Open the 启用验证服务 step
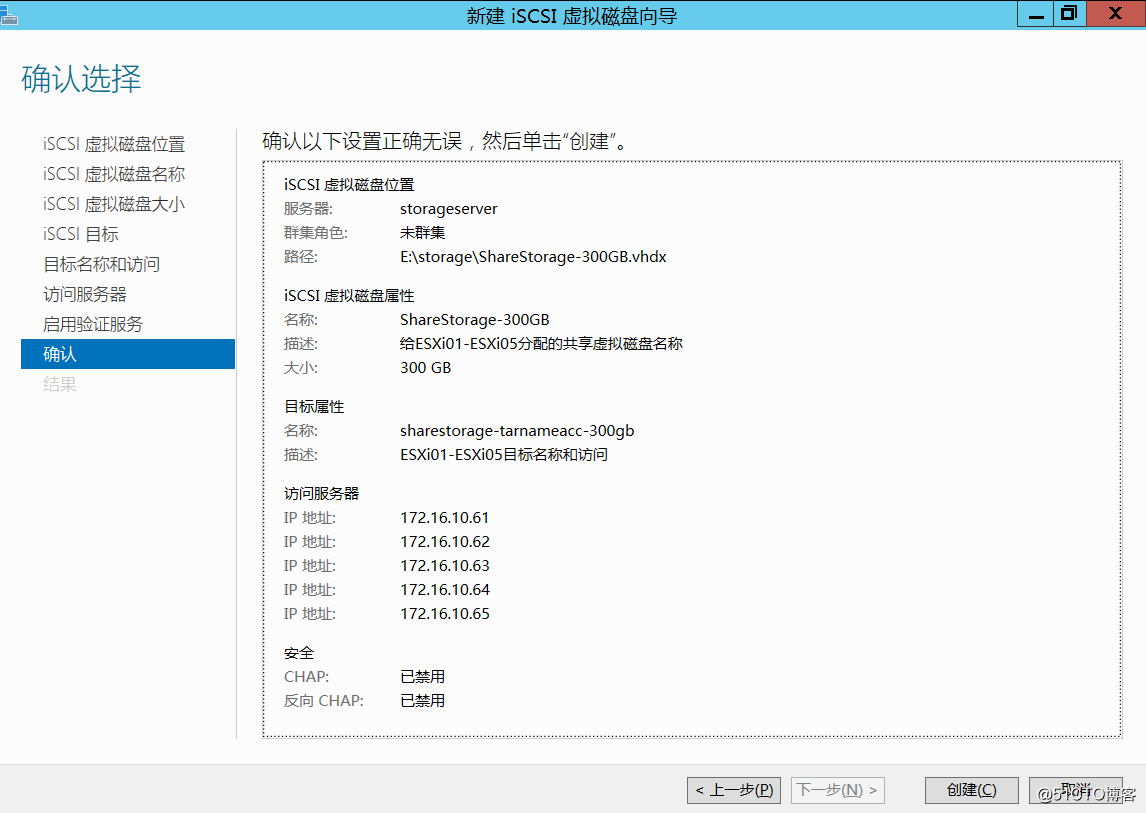This screenshot has width=1146, height=813. [93, 324]
